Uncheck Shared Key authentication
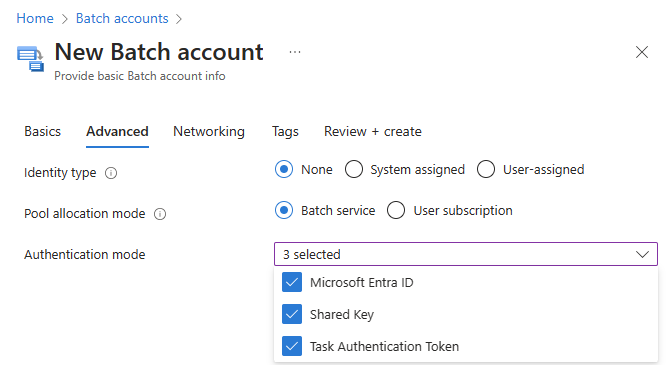 (292, 314)
